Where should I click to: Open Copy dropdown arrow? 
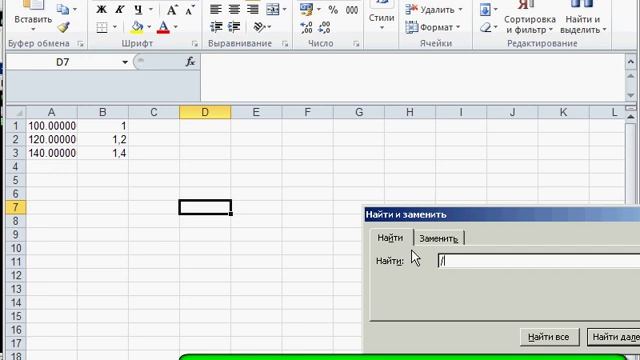point(74,9)
